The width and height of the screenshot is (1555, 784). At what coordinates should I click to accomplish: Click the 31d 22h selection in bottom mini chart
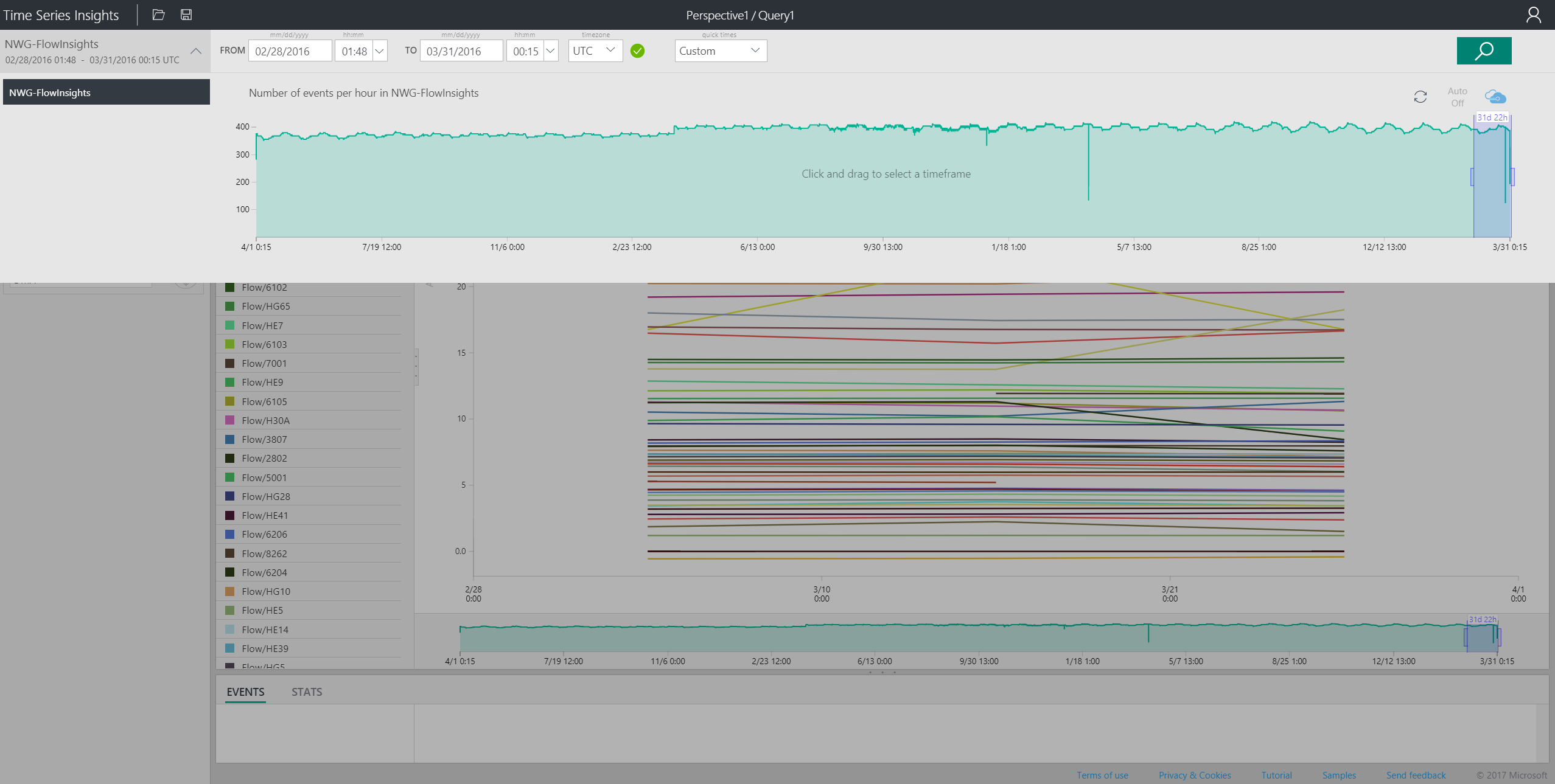(1482, 637)
